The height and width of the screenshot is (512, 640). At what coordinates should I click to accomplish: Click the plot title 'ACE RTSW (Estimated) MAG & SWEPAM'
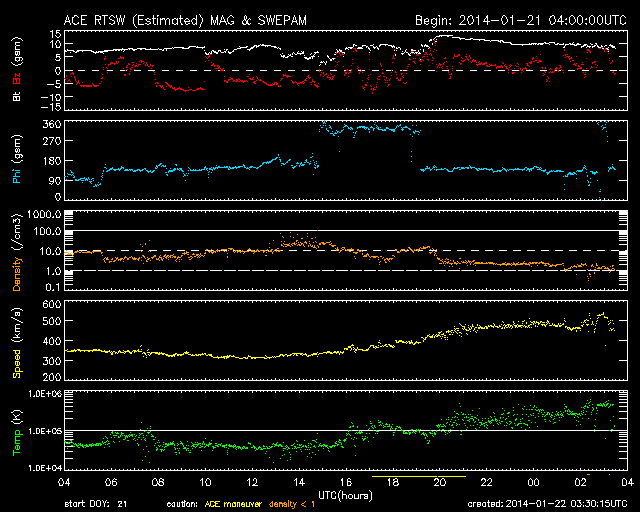[x=185, y=20]
